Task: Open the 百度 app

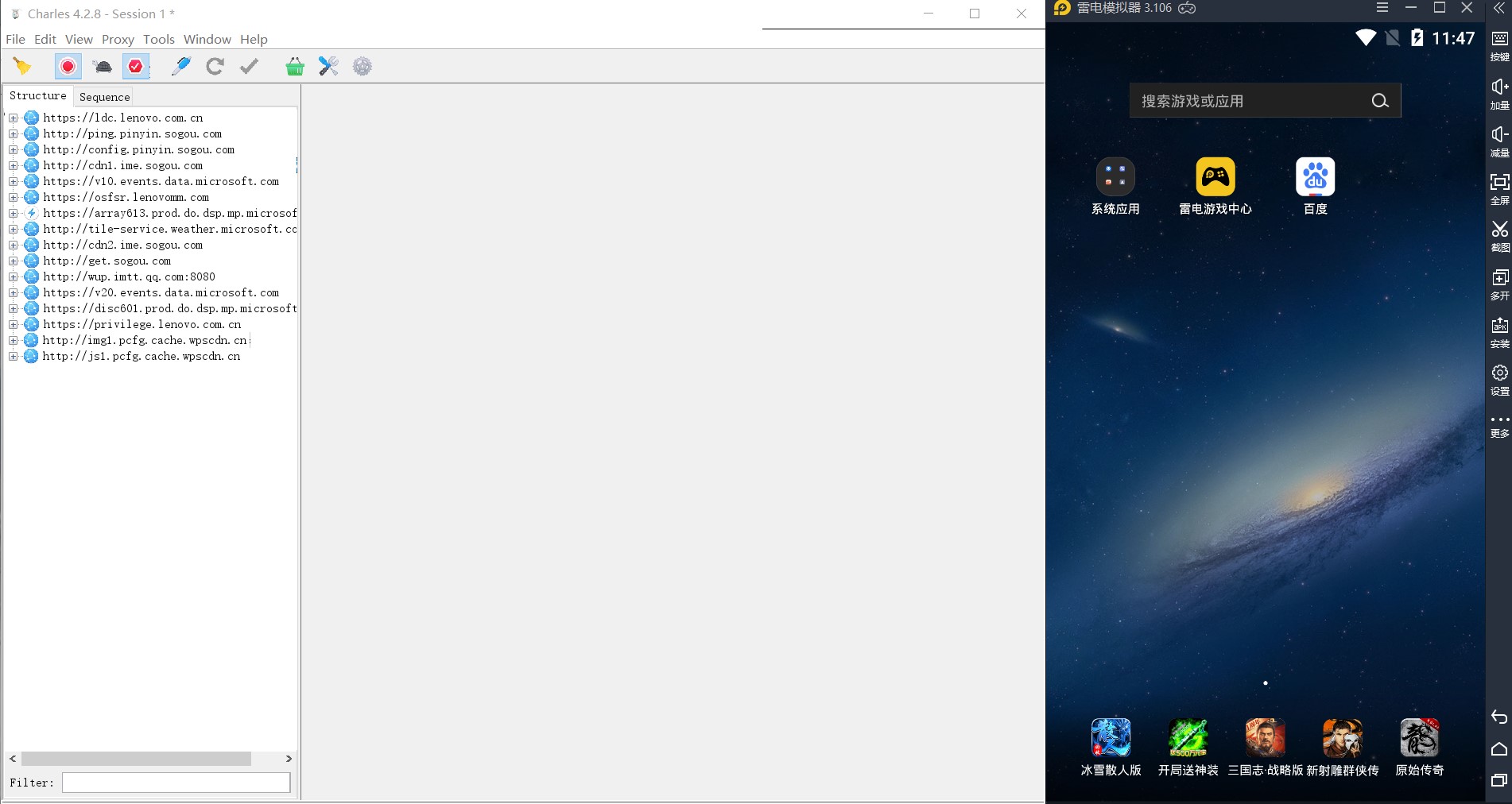Action: point(1316,187)
